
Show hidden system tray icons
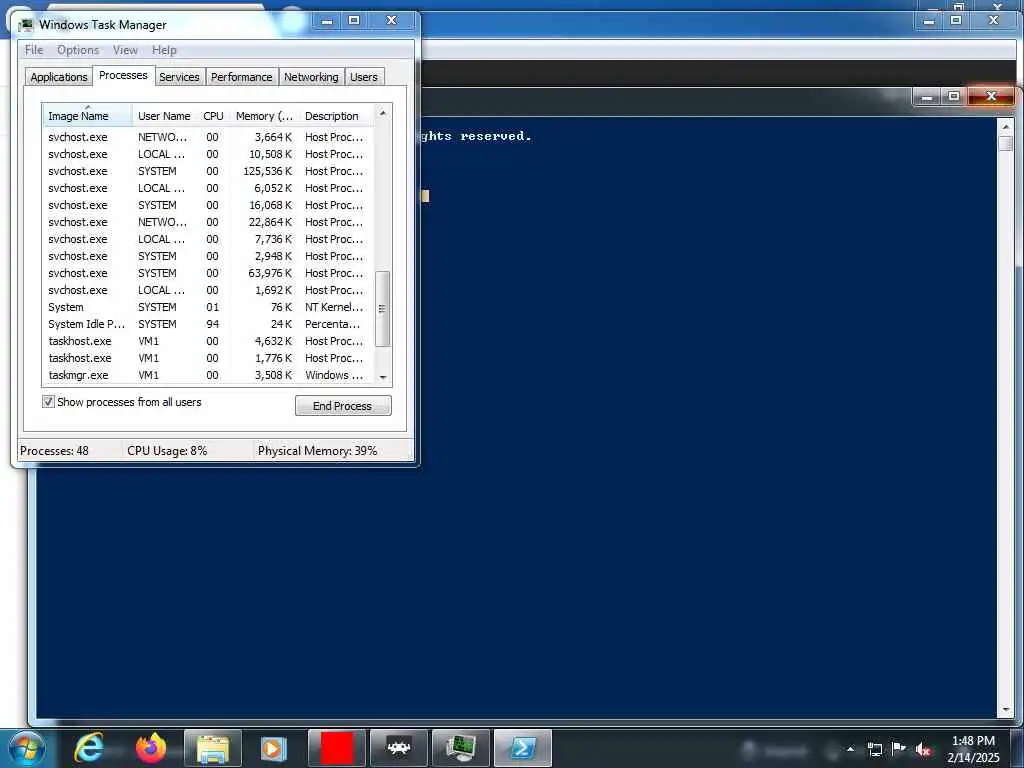tap(850, 749)
